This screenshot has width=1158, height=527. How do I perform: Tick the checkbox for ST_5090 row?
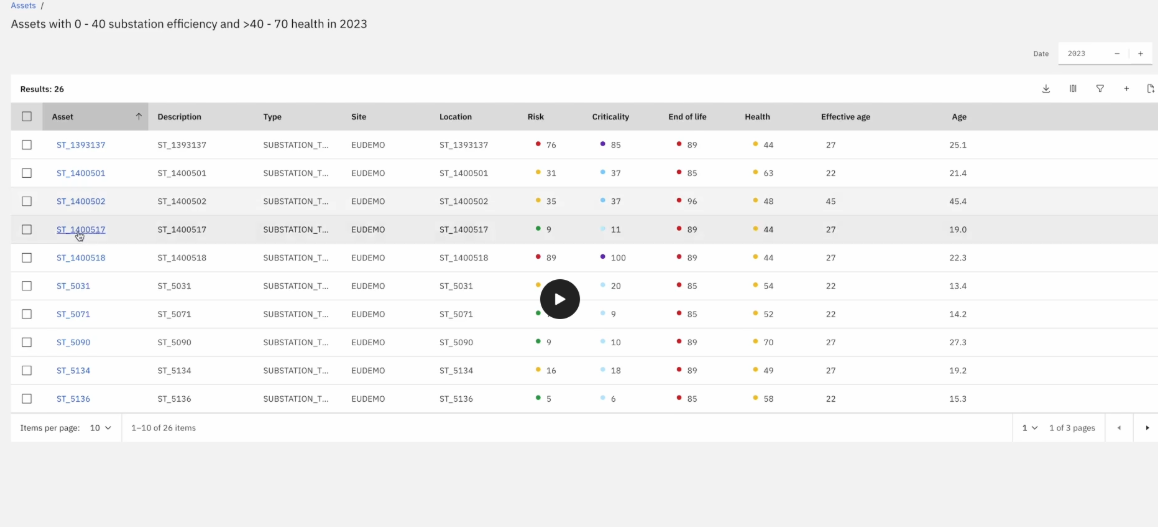click(x=27, y=342)
